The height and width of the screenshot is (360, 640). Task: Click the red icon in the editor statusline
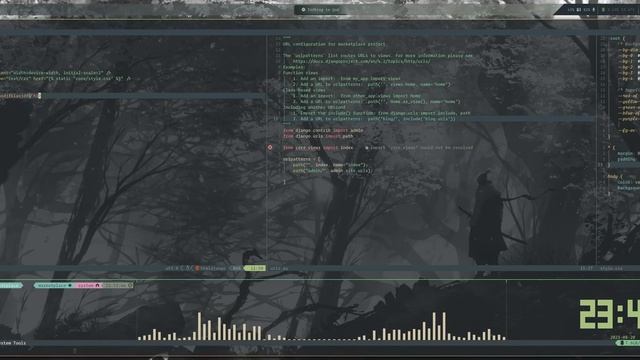tap(197, 268)
